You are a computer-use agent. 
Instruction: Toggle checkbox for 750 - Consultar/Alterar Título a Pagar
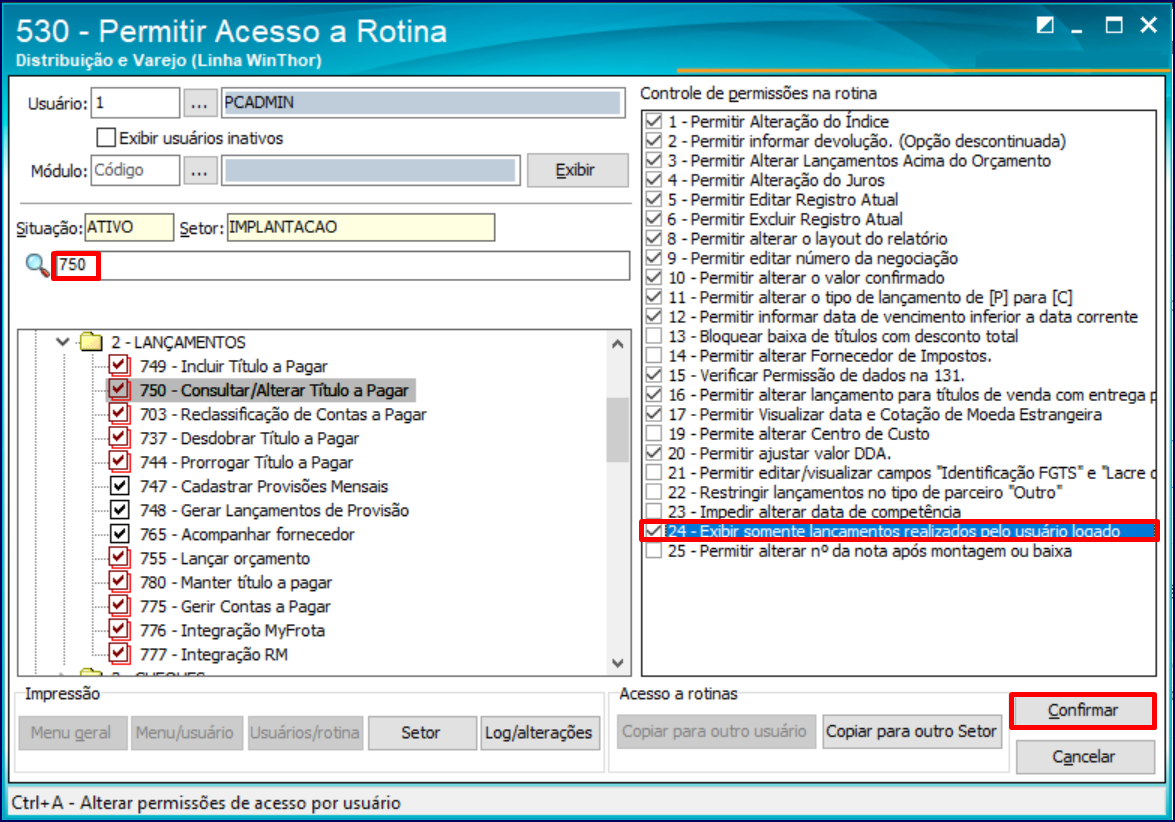(119, 390)
